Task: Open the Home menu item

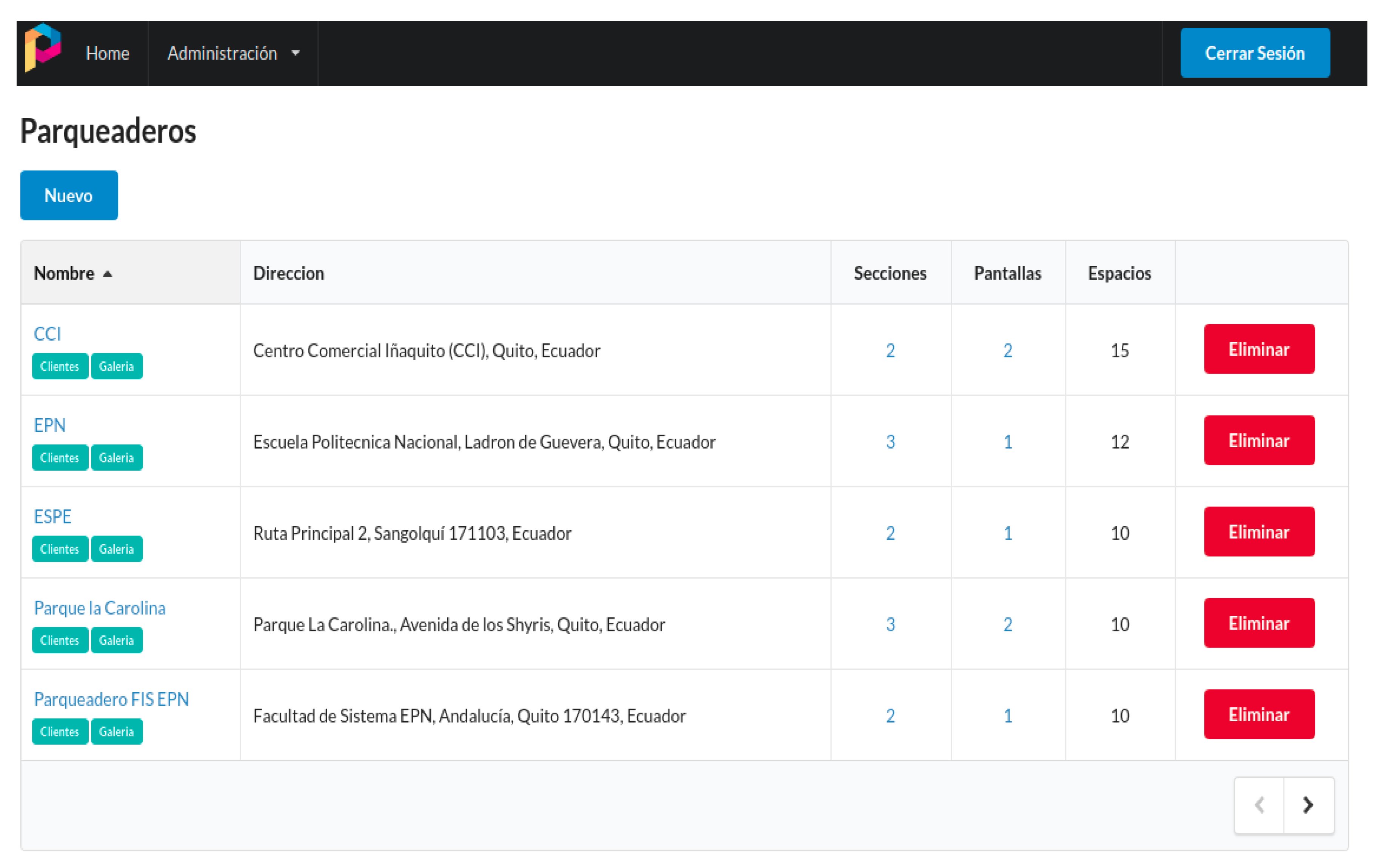Action: pos(107,53)
